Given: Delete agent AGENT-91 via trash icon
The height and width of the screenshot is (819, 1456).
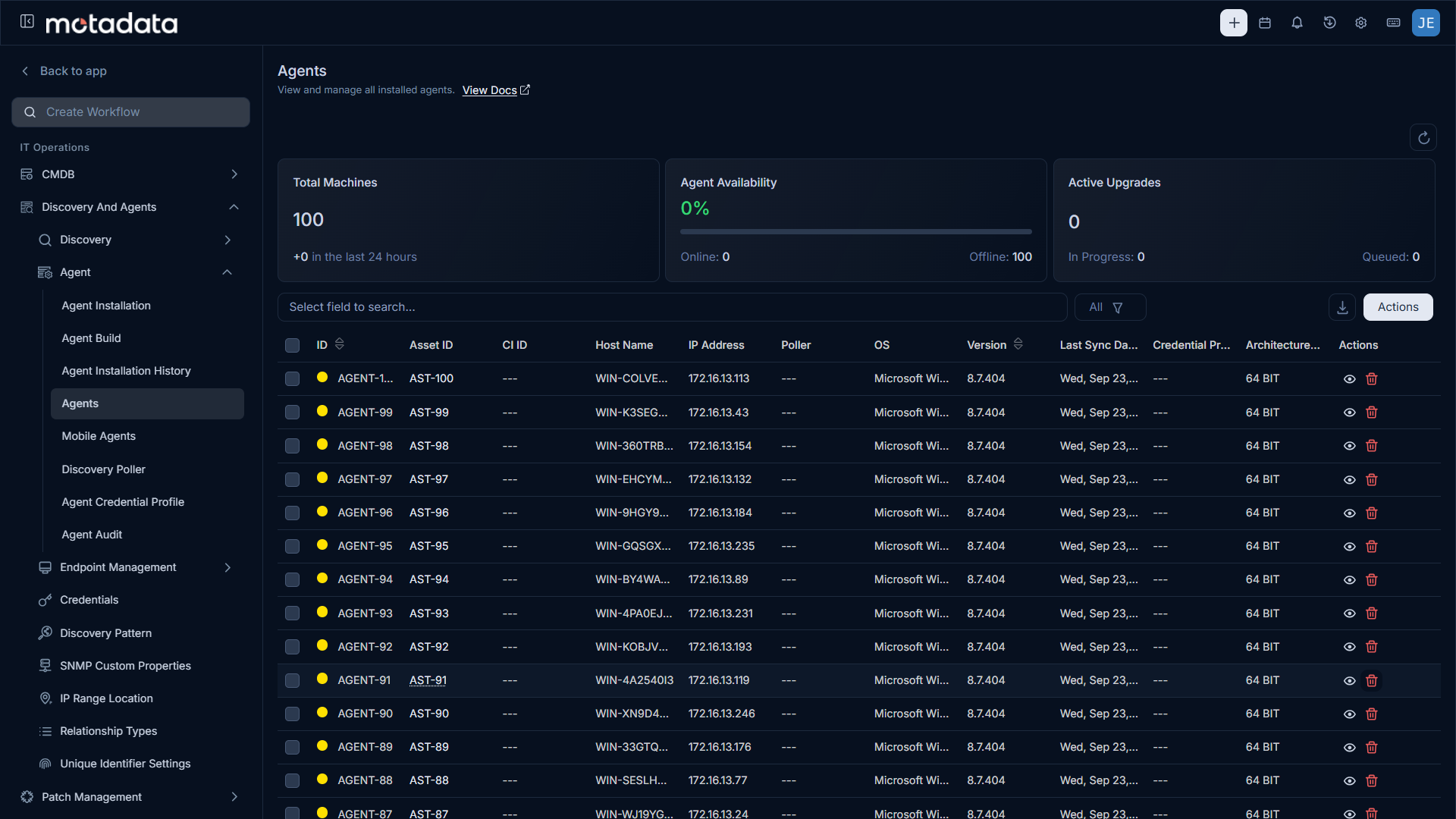Looking at the screenshot, I should click(1372, 680).
